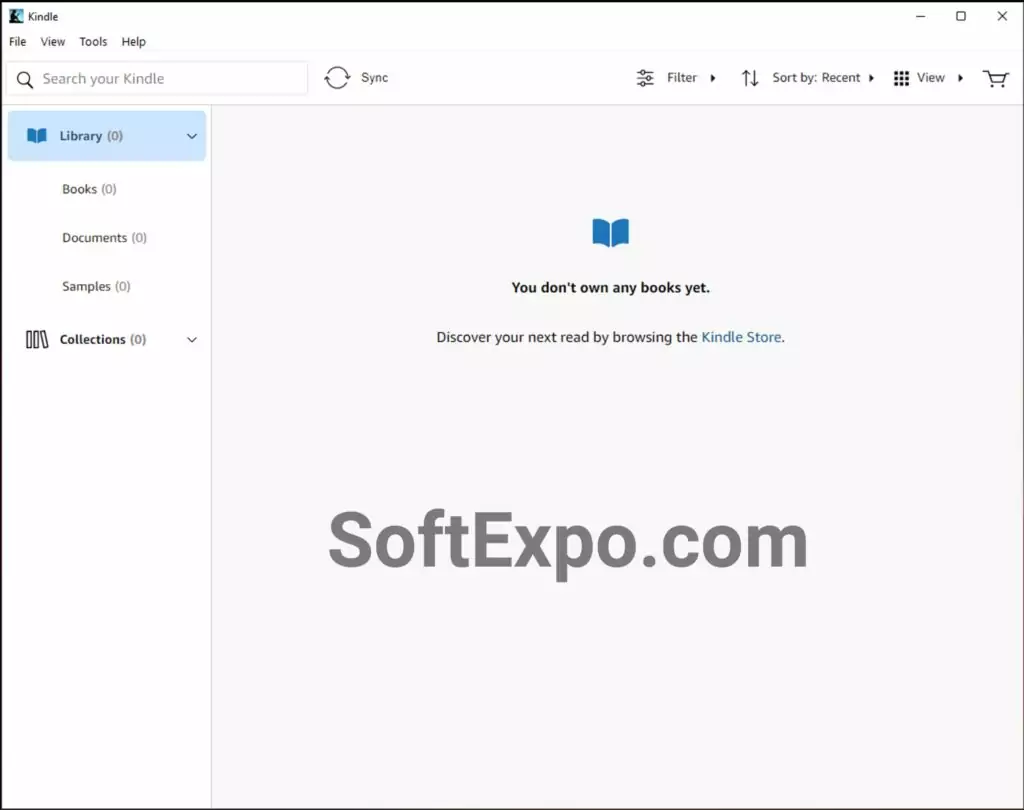Click the Search your Kindle field
1024x810 pixels.
pyautogui.click(x=170, y=79)
